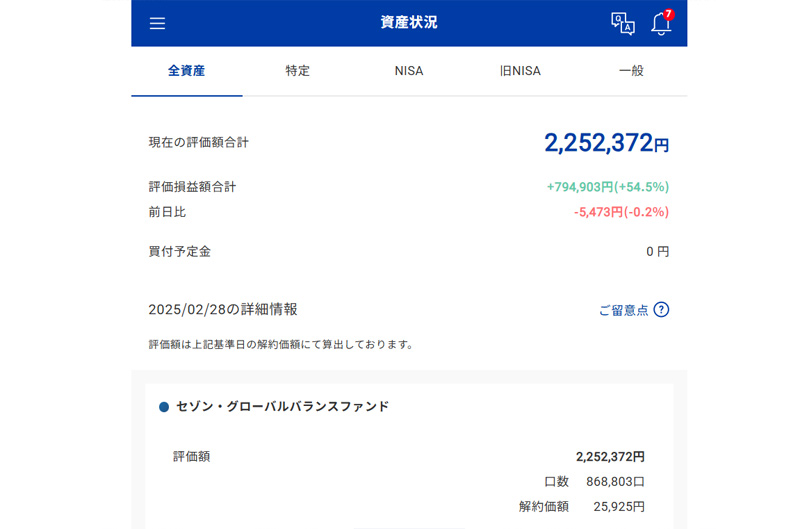Open the language translation icon
The height and width of the screenshot is (529, 800).
[x=623, y=23]
